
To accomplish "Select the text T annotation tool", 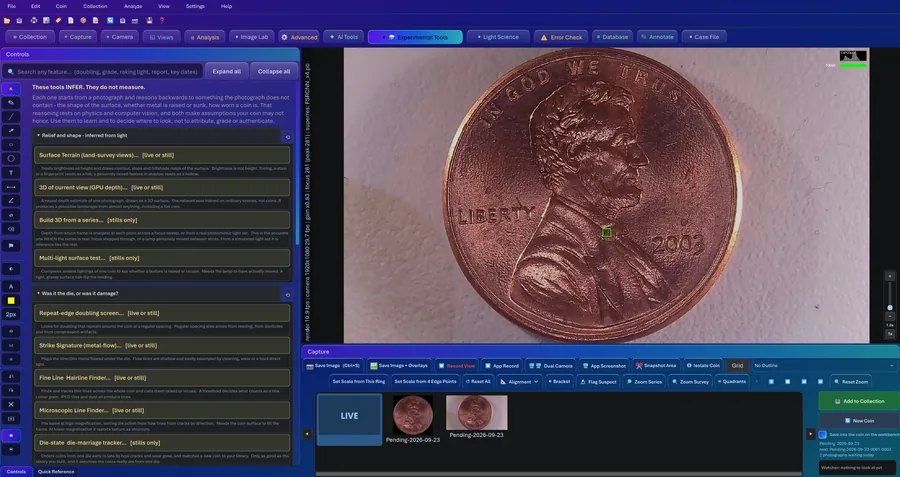I will (x=11, y=173).
